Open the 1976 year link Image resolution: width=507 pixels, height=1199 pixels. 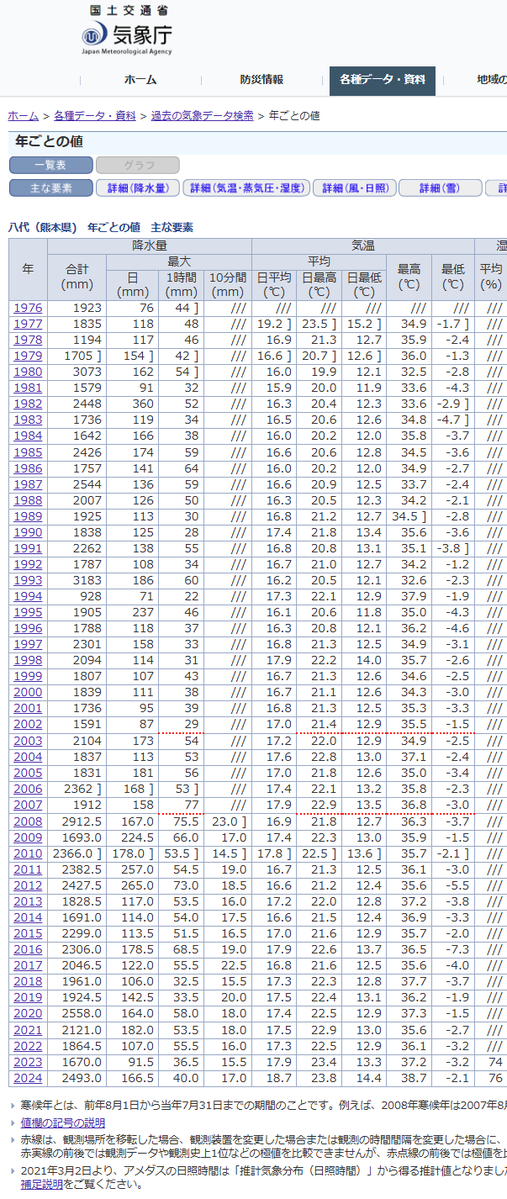coord(28,307)
